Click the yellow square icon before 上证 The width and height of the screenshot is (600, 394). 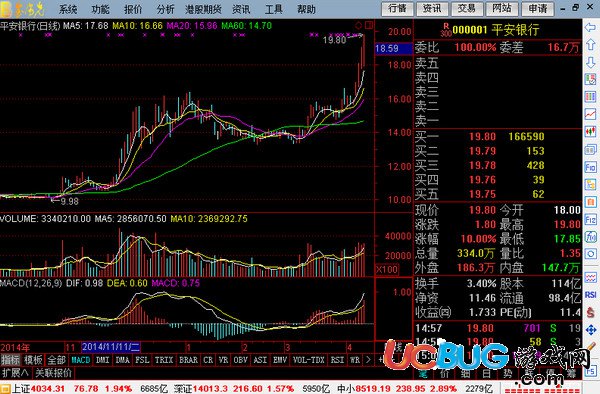pos(6,389)
